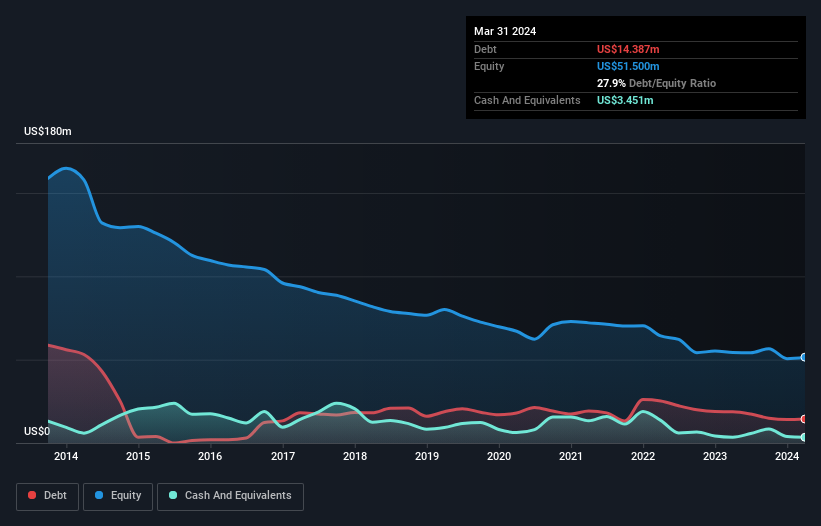
Task: Select the 2024 x-axis label
Action: (787, 456)
